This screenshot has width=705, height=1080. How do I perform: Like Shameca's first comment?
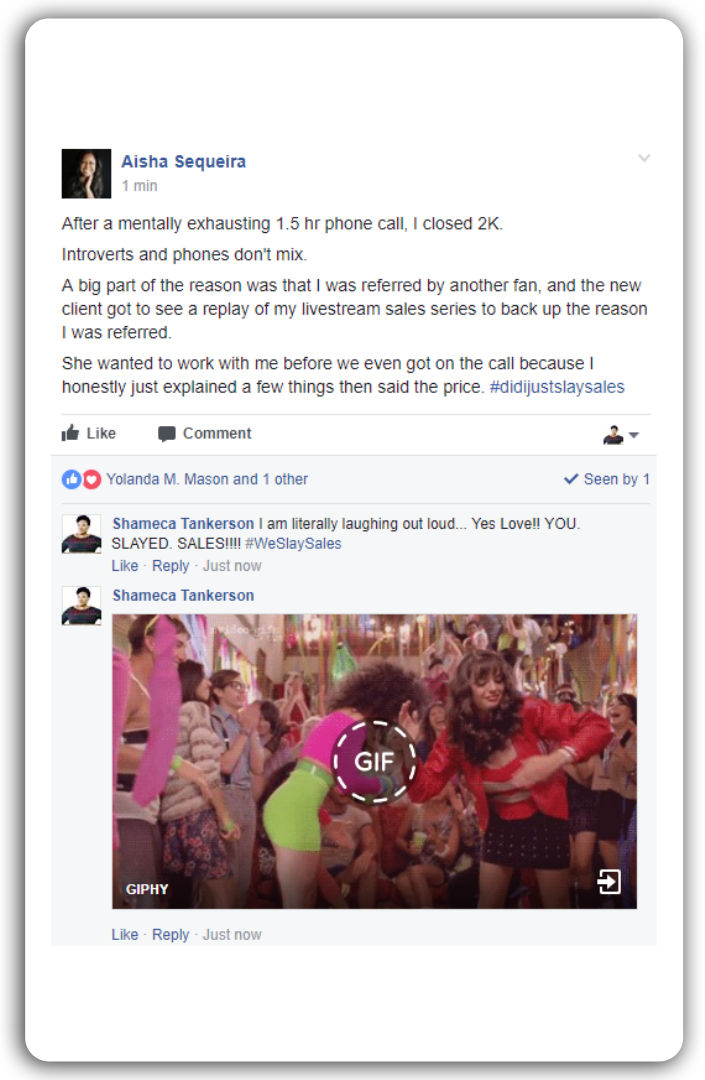pyautogui.click(x=125, y=565)
